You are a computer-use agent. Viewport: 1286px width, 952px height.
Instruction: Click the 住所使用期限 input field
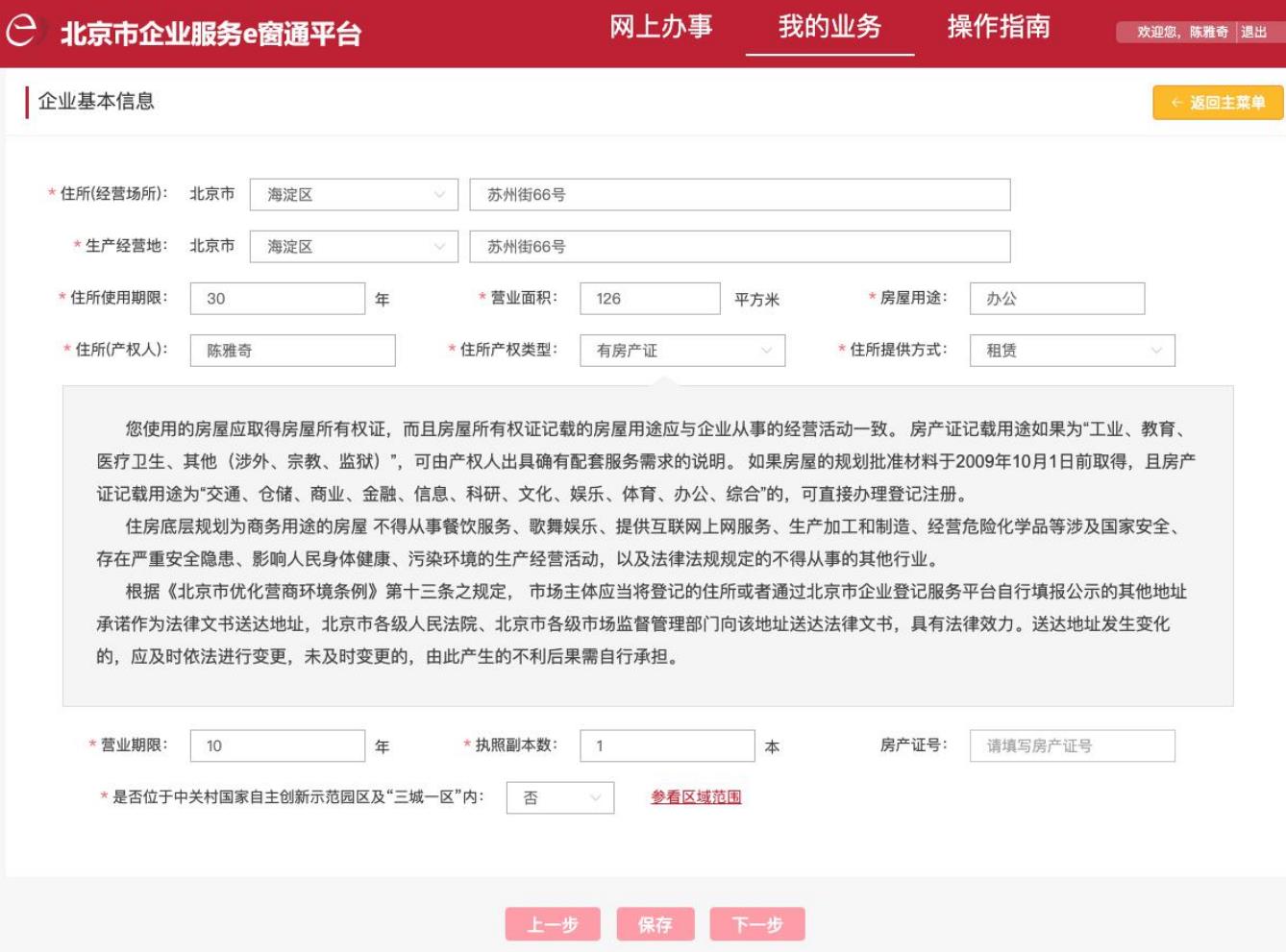point(277,299)
